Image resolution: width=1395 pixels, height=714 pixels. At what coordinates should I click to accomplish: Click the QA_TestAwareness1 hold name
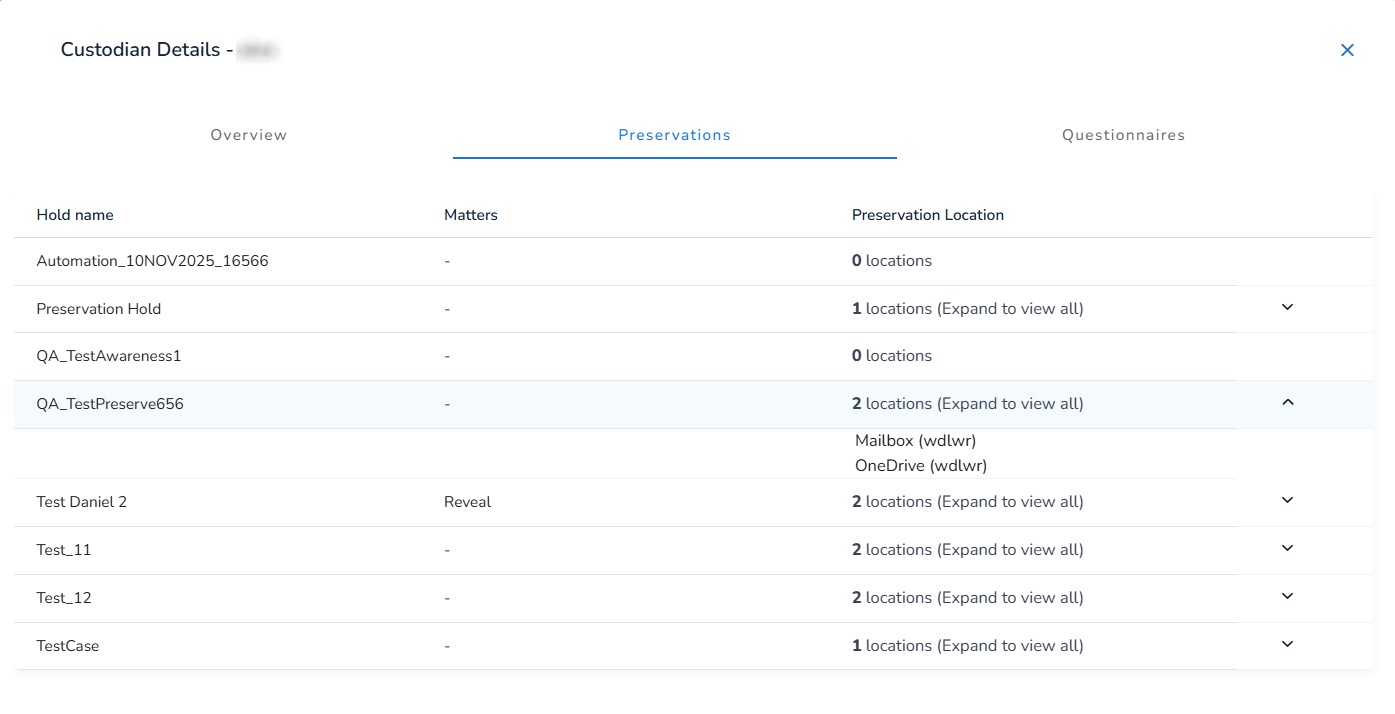click(x=108, y=356)
